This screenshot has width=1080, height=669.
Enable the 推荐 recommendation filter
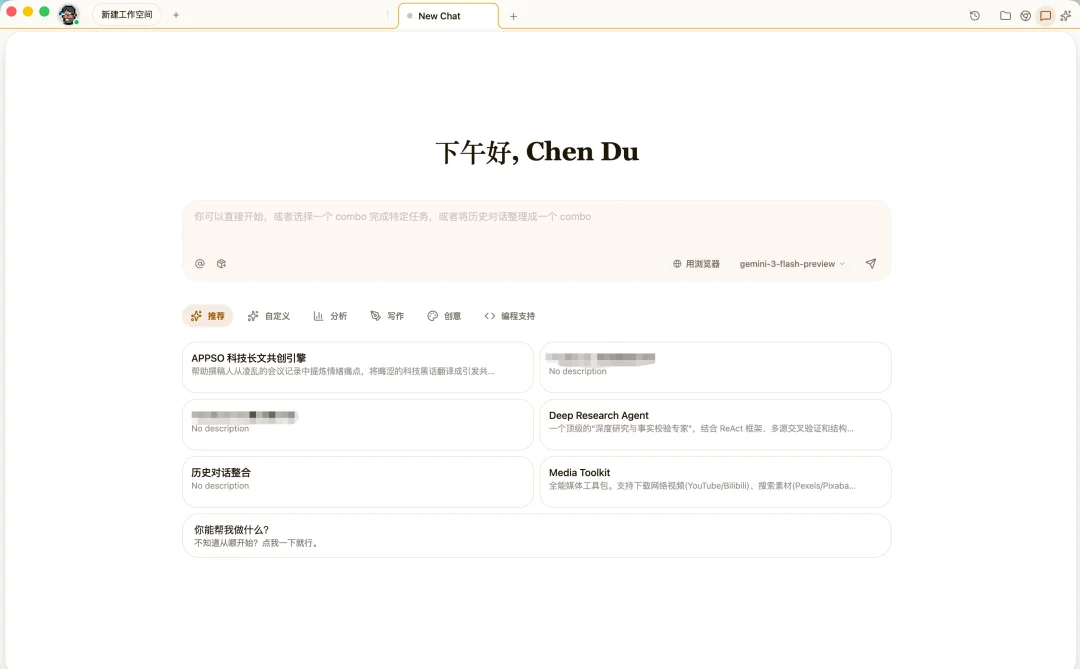[x=207, y=315]
